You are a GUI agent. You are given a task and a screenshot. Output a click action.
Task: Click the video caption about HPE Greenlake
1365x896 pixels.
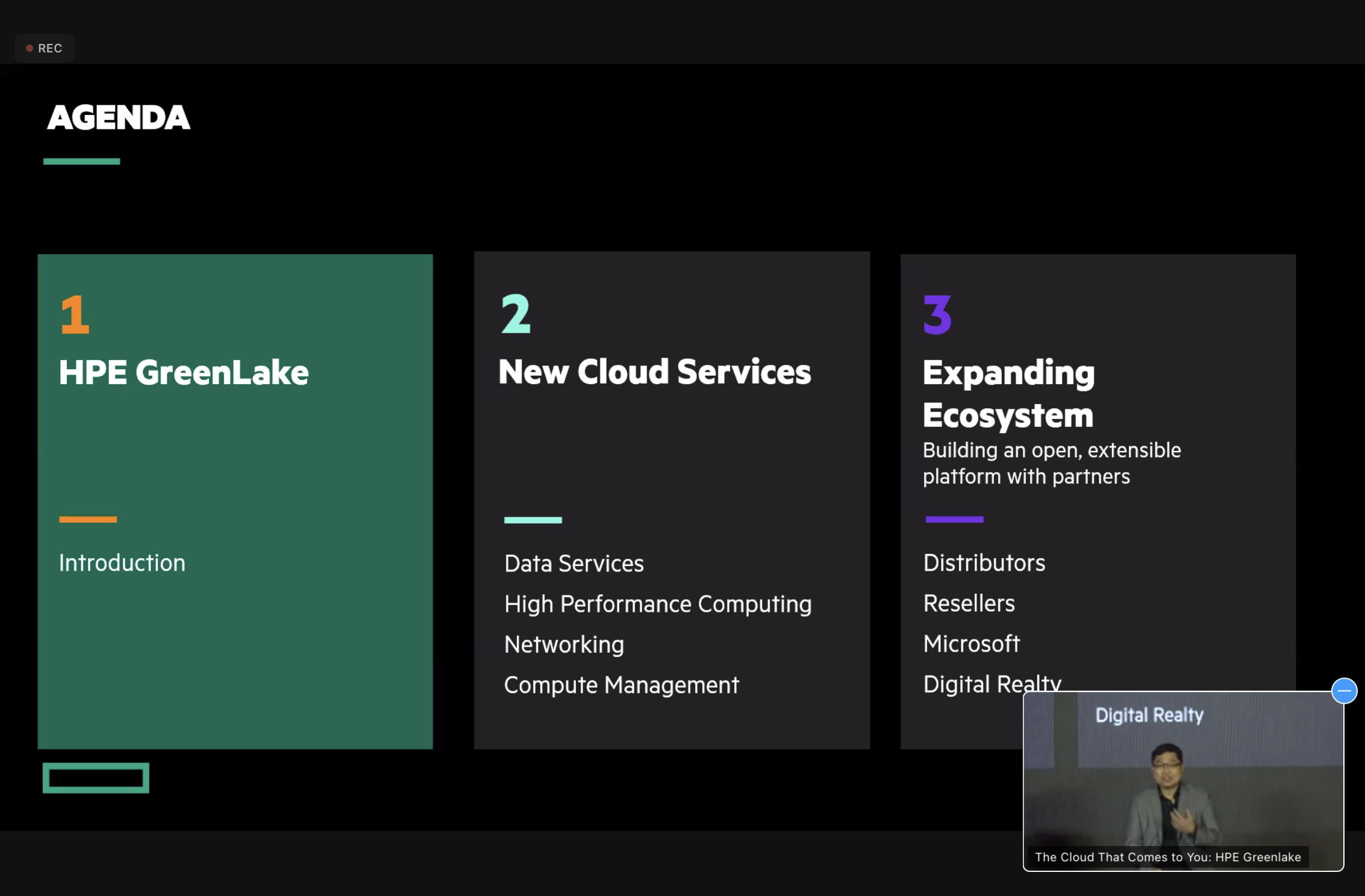1167,857
